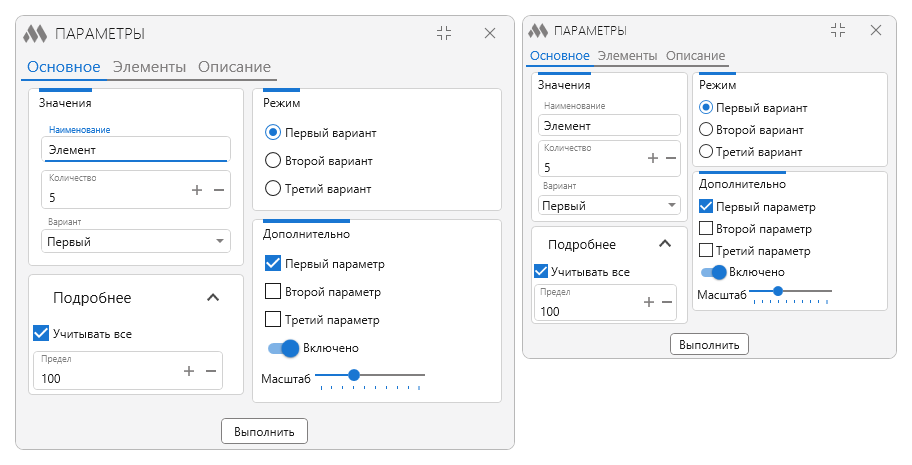Click the collapse-window icon in the left dialog

click(444, 33)
